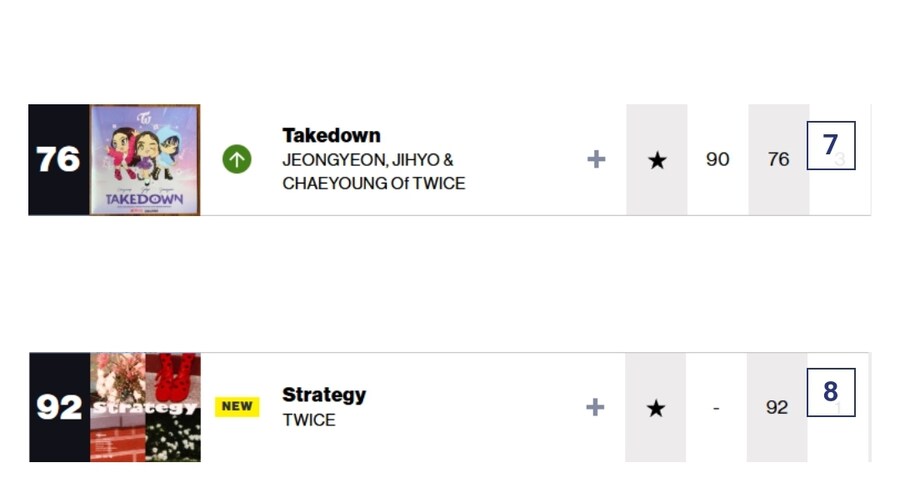The image size is (900, 503).
Task: Click peak position value 76
Action: (x=778, y=159)
